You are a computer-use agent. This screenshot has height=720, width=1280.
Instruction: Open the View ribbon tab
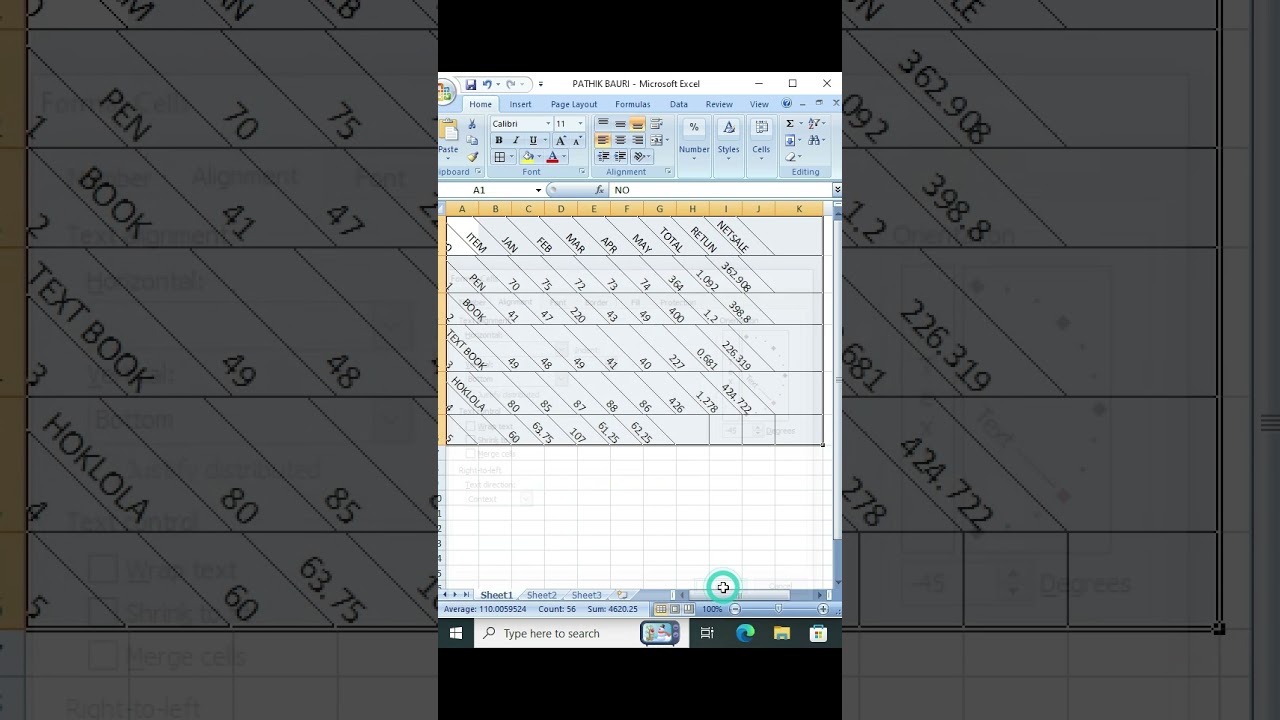[x=760, y=104]
